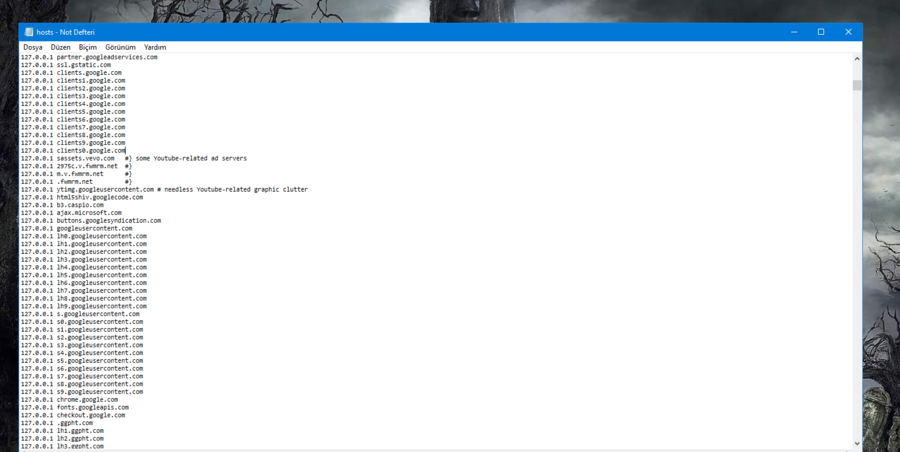The width and height of the screenshot is (900, 452).
Task: Click the comment 'some Youtube-related ad servers'
Action: pos(191,158)
